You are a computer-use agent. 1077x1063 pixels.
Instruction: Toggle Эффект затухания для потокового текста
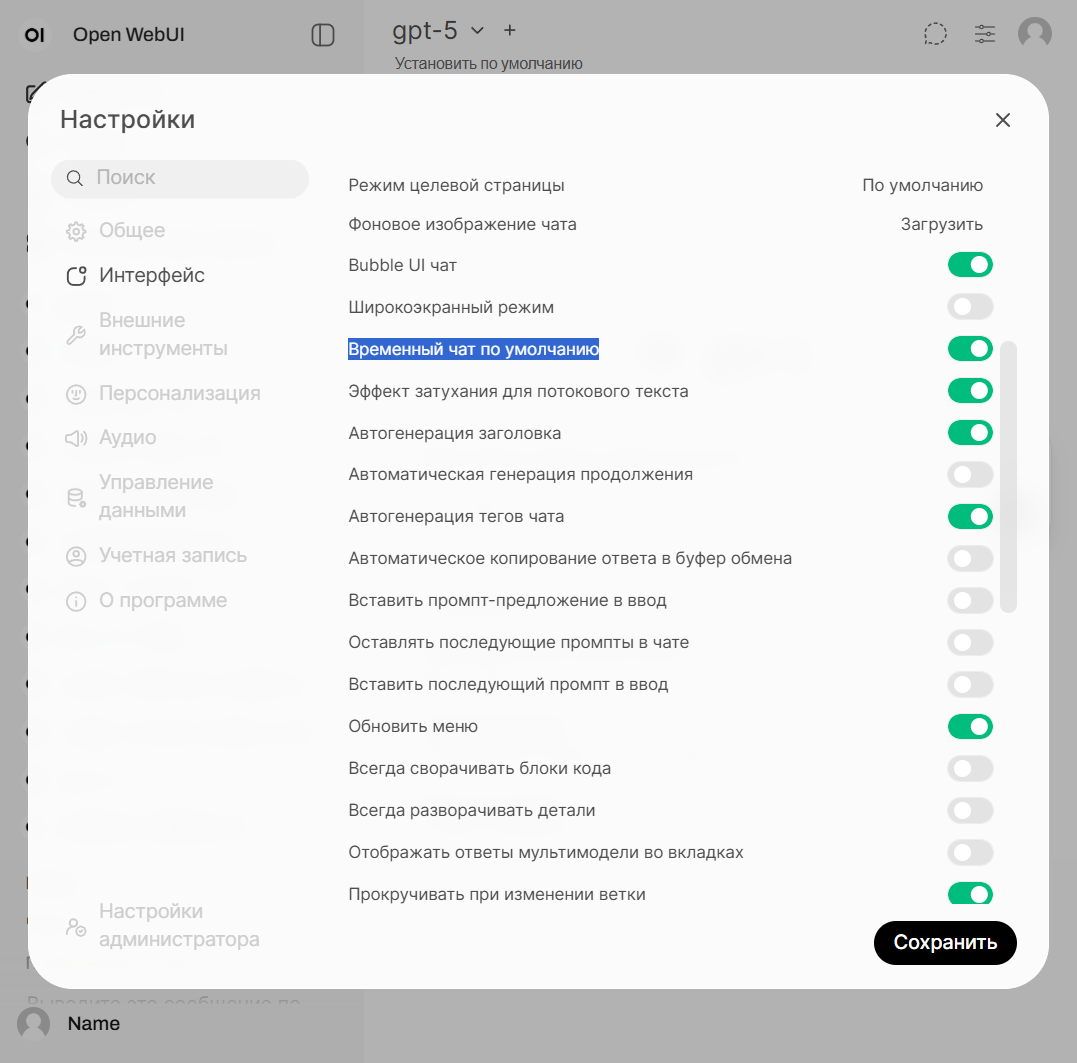pyautogui.click(x=970, y=391)
